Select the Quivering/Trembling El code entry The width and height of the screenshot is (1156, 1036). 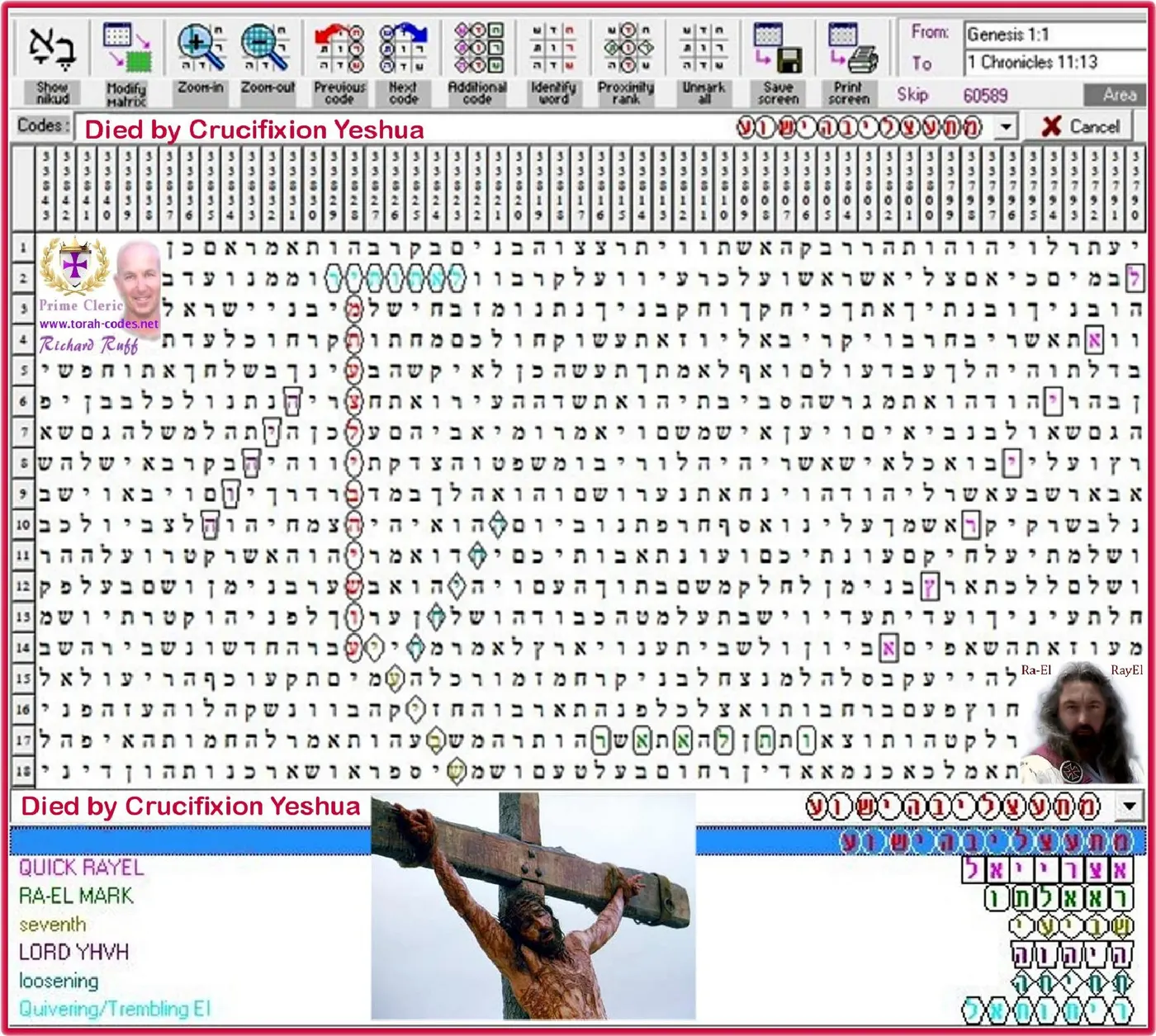115,1009
